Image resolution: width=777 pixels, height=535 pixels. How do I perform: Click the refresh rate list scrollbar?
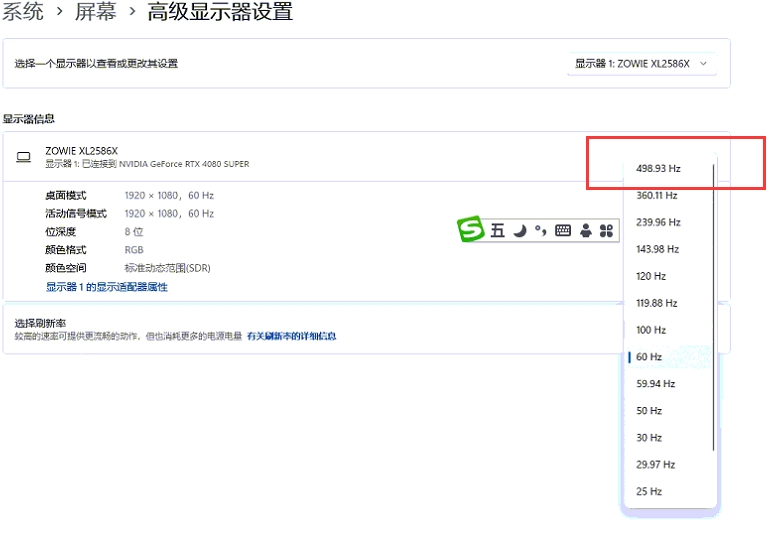(x=714, y=307)
